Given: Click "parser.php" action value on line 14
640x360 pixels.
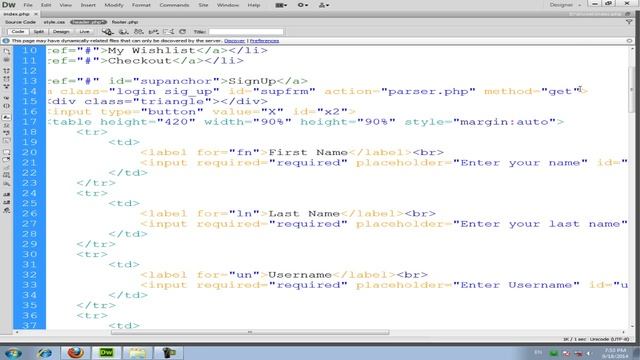Looking at the screenshot, I should pos(429,91).
